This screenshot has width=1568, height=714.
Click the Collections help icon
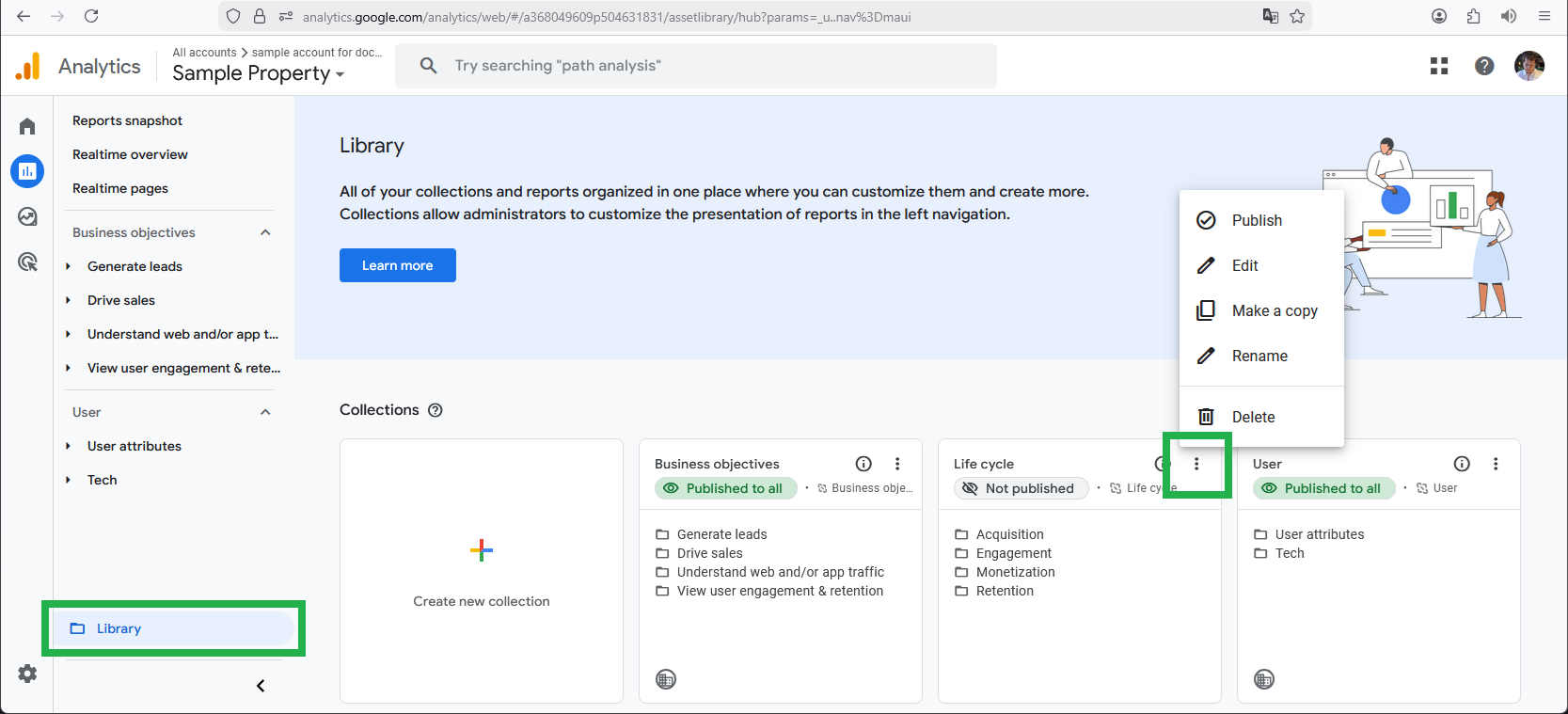[435, 410]
